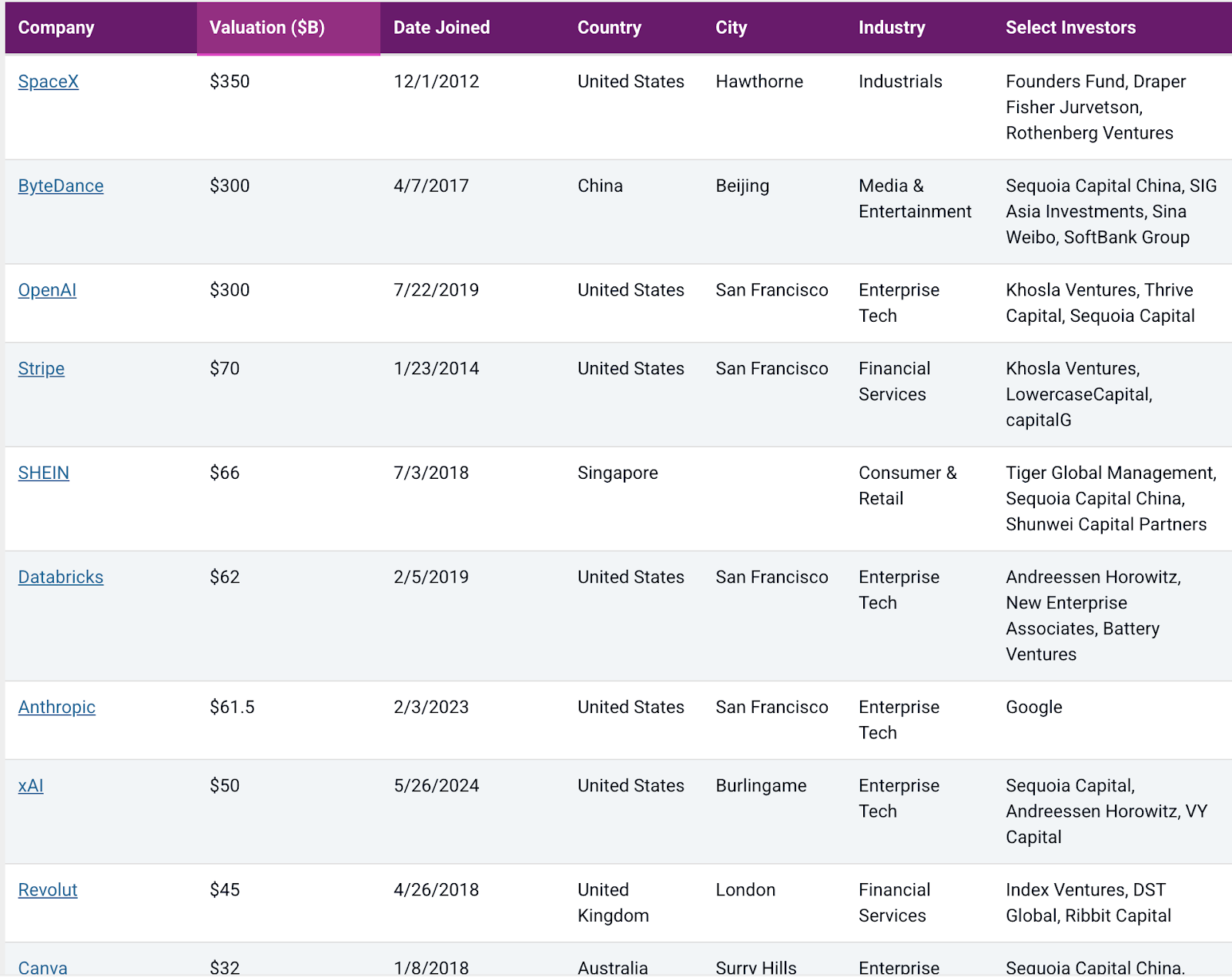Open the Canva company link
Image resolution: width=1232 pixels, height=977 pixels.
(42, 968)
